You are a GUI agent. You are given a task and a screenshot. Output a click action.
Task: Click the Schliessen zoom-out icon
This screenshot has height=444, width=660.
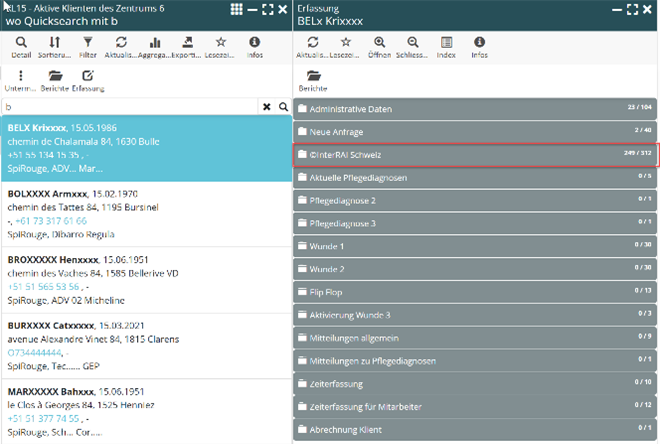(x=412, y=43)
